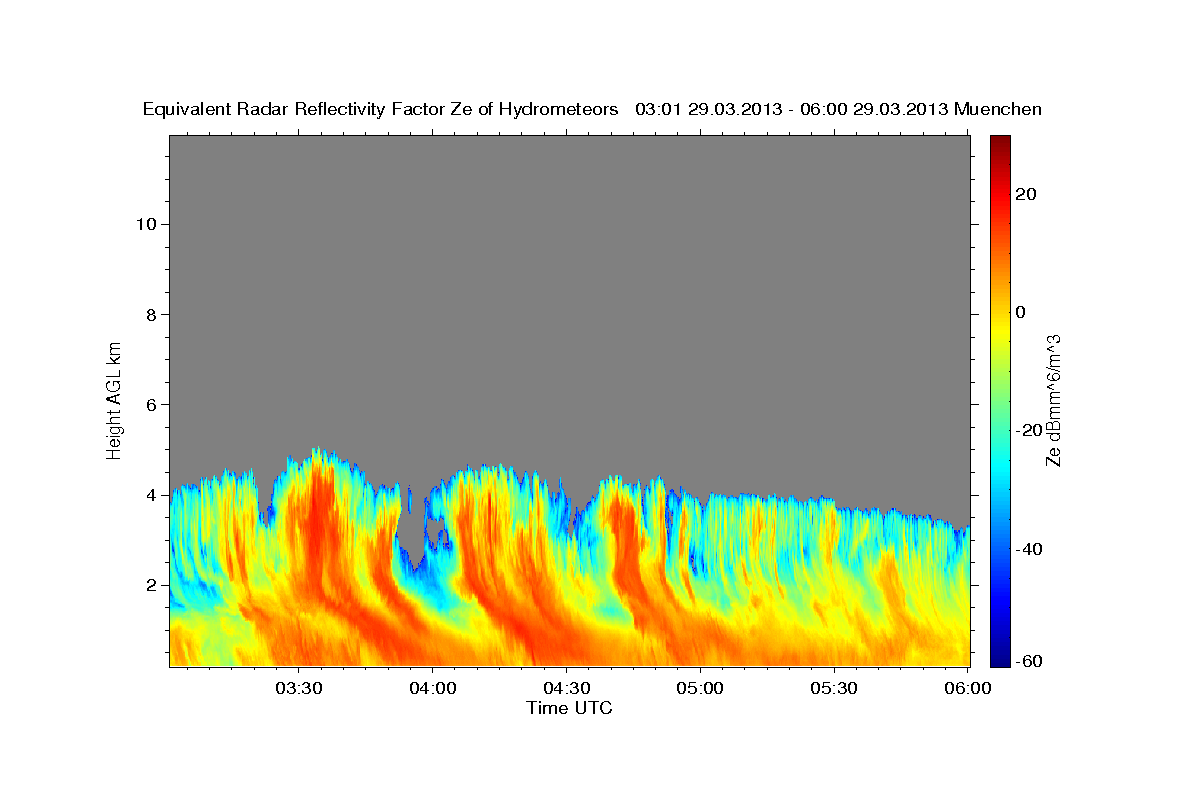Click the dark red top of the colorbar
This screenshot has width=1200, height=800.
tap(999, 146)
